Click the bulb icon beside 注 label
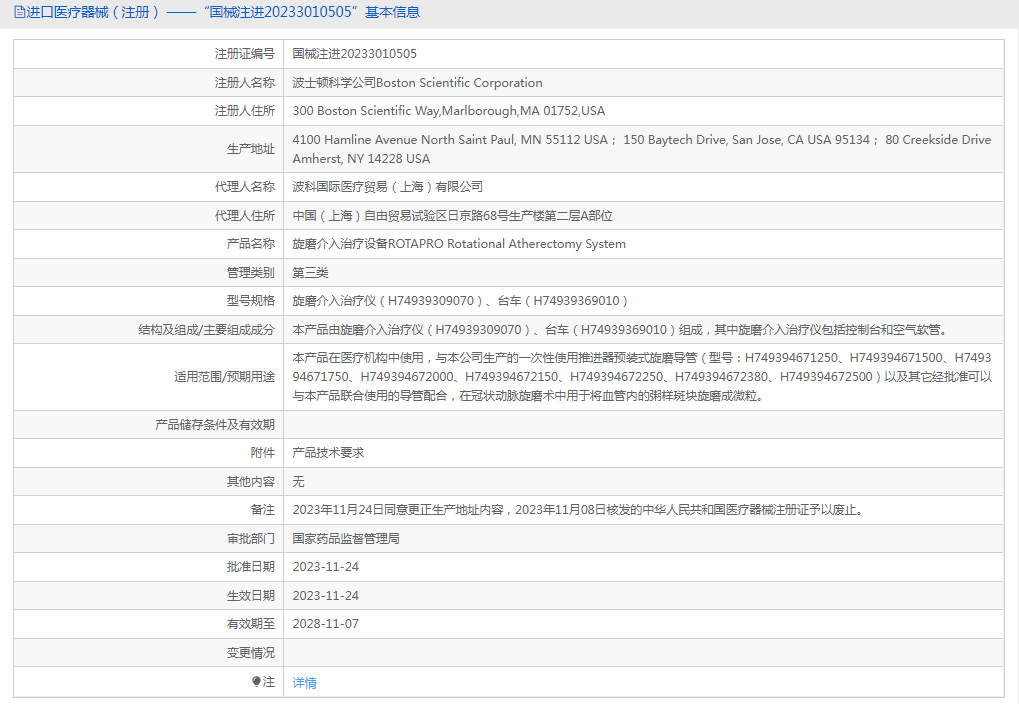Image resolution: width=1019 pixels, height=704 pixels. (x=256, y=681)
